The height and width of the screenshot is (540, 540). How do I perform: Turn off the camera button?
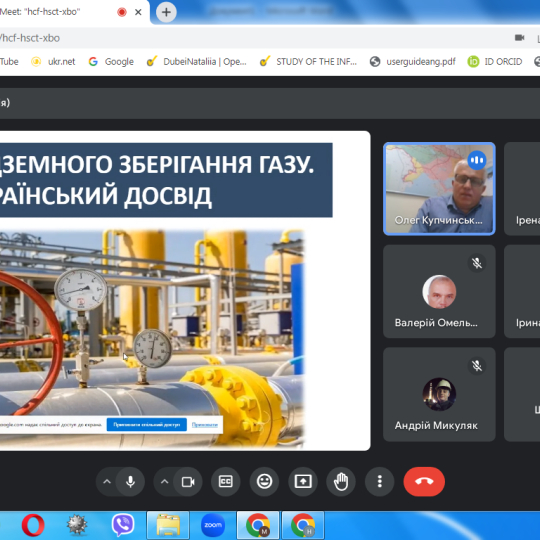point(188,481)
